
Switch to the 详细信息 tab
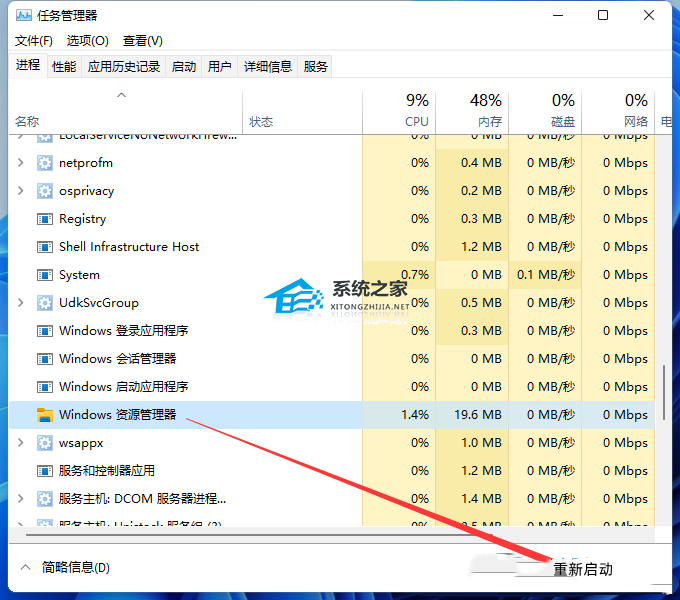pyautogui.click(x=268, y=67)
